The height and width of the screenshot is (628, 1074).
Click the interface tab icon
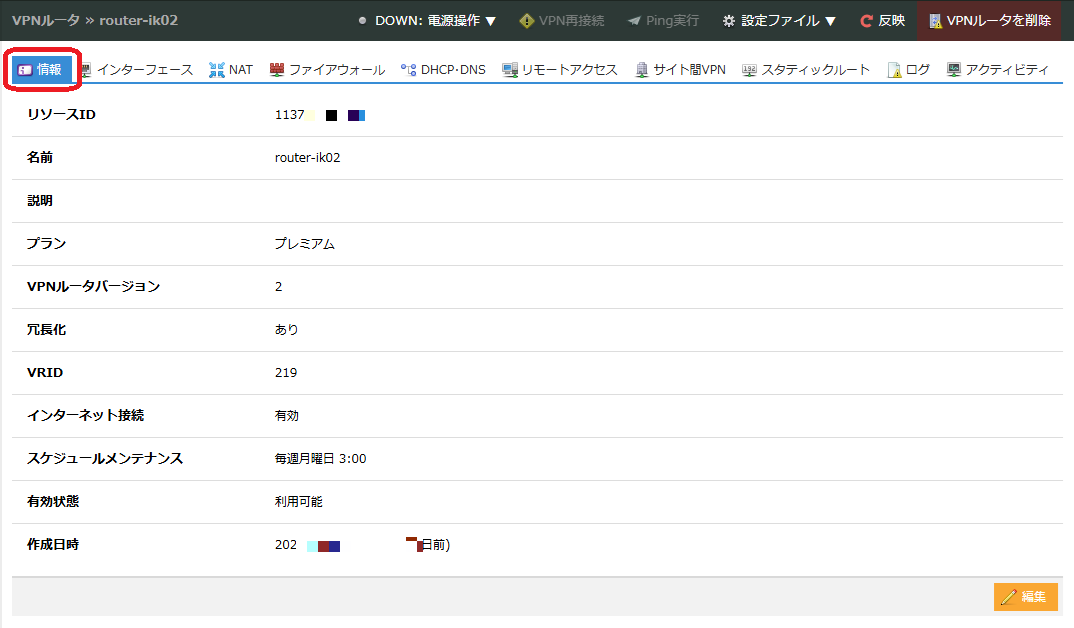pyautogui.click(x=86, y=70)
